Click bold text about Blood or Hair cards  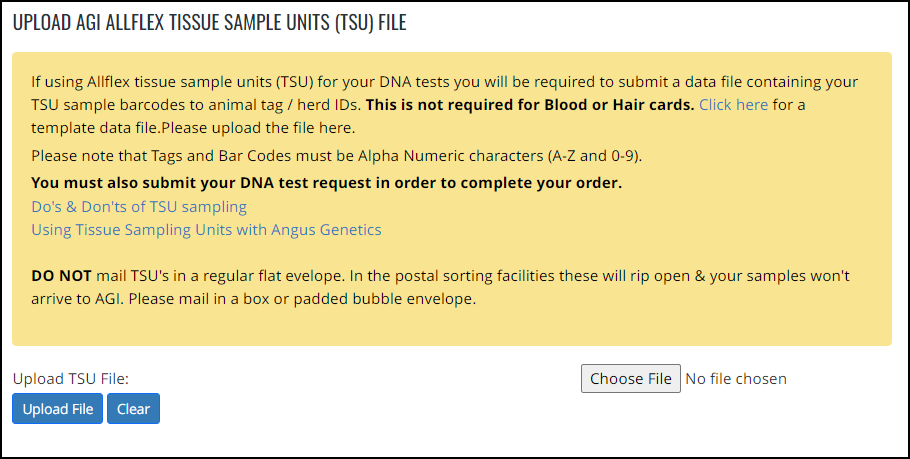tap(530, 105)
